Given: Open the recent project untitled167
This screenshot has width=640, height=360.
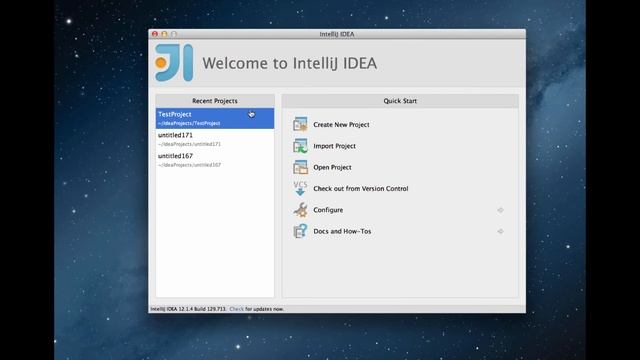Looking at the screenshot, I should pos(215,160).
